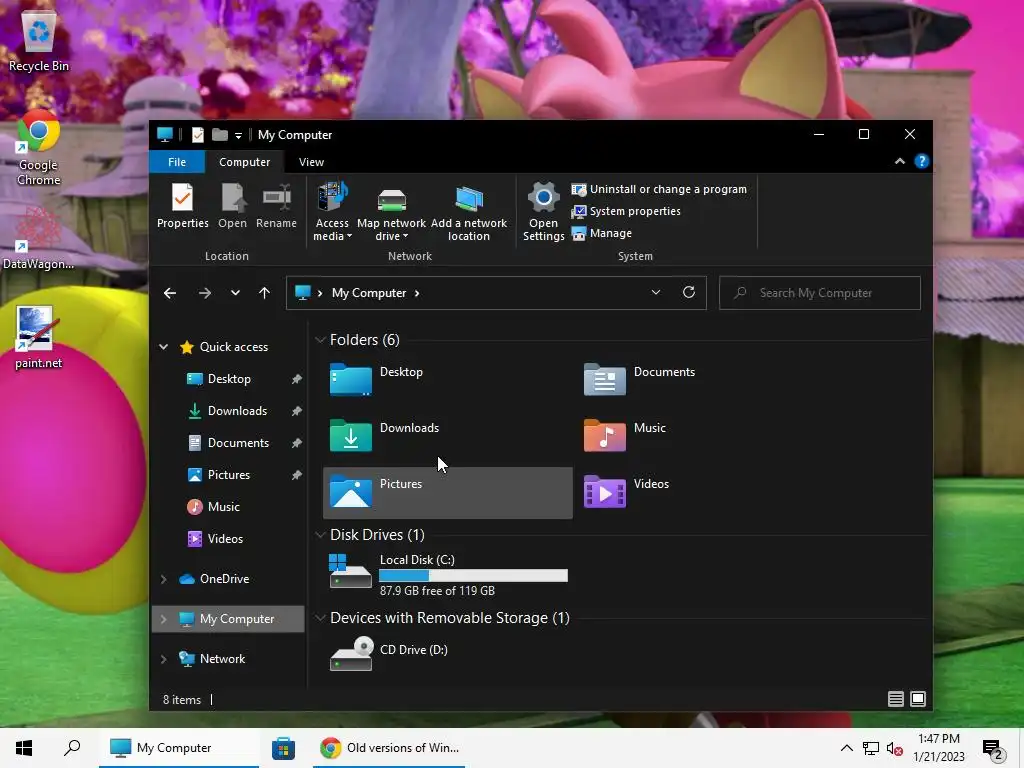
Task: Switch to details view layout
Action: click(895, 699)
